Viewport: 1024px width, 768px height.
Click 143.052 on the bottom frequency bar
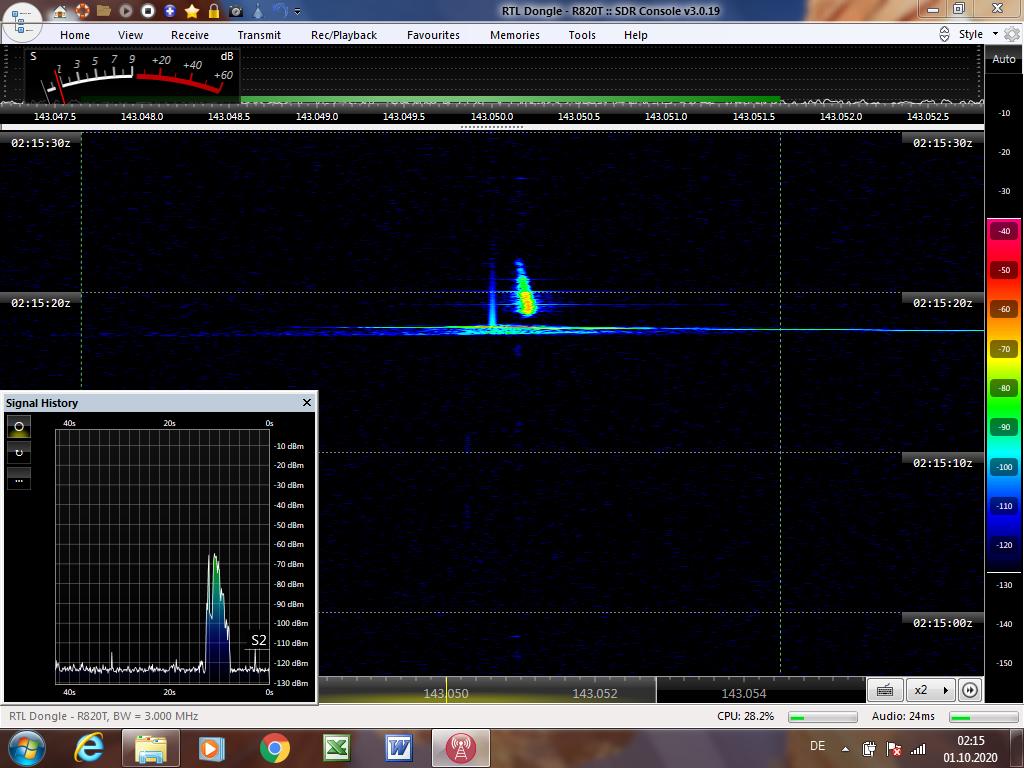coord(595,694)
